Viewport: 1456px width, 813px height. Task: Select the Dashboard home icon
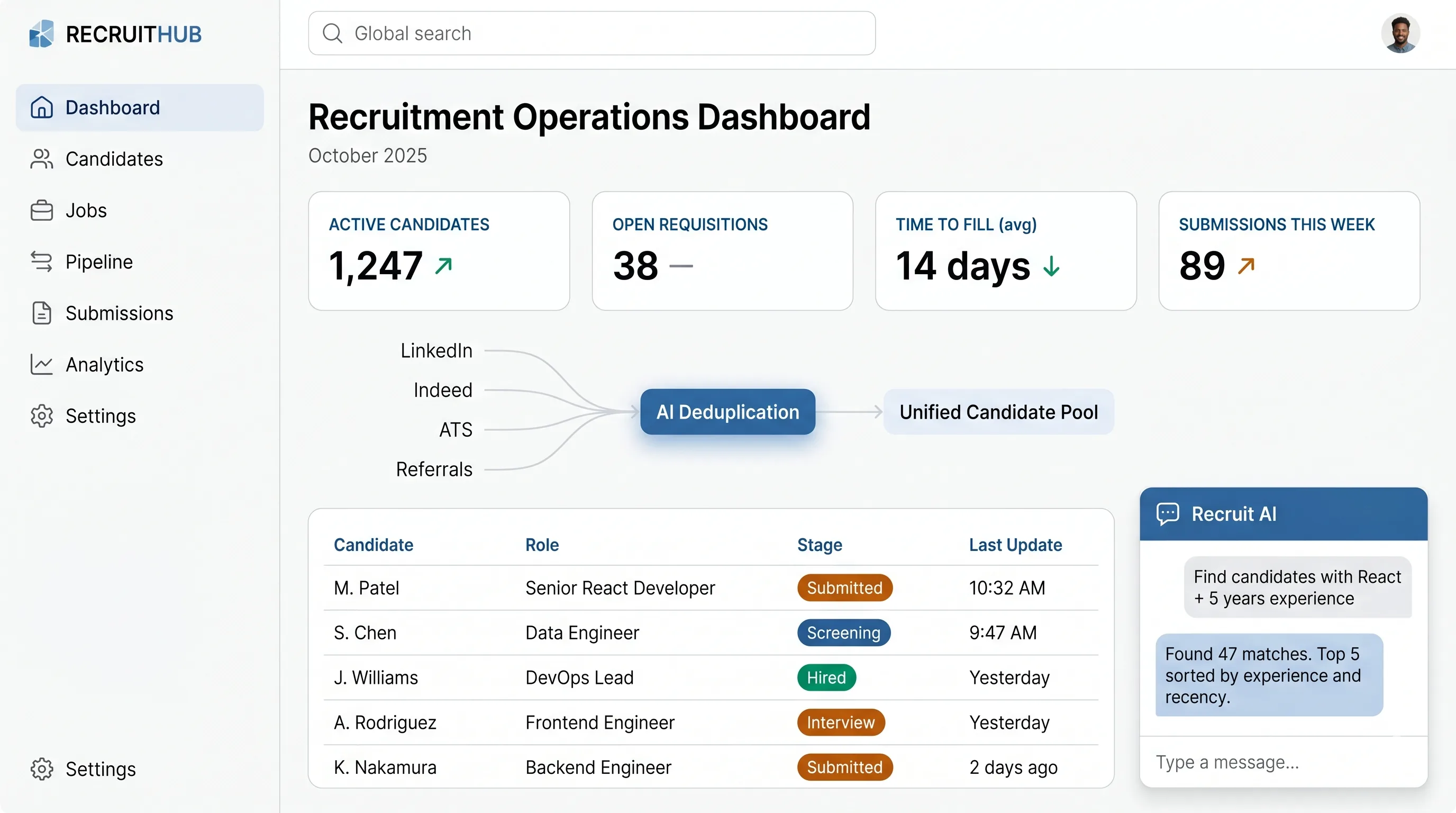(41, 107)
